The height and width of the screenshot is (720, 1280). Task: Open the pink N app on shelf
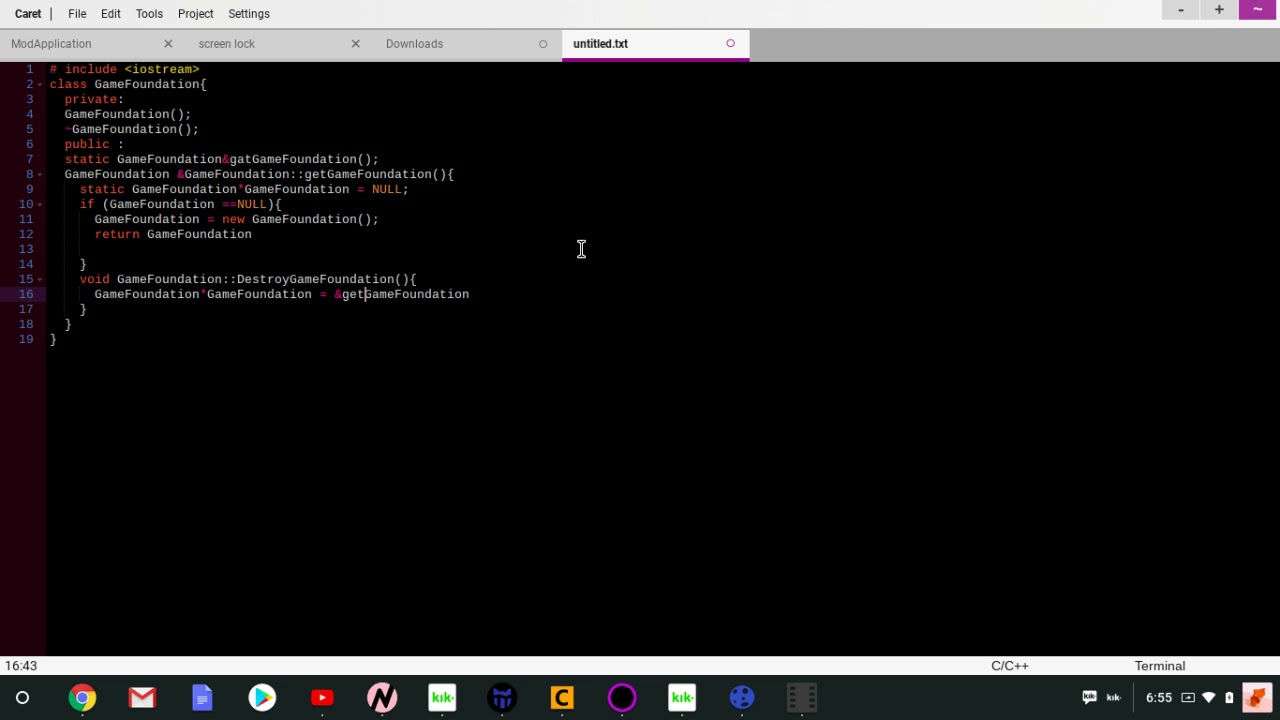point(382,697)
